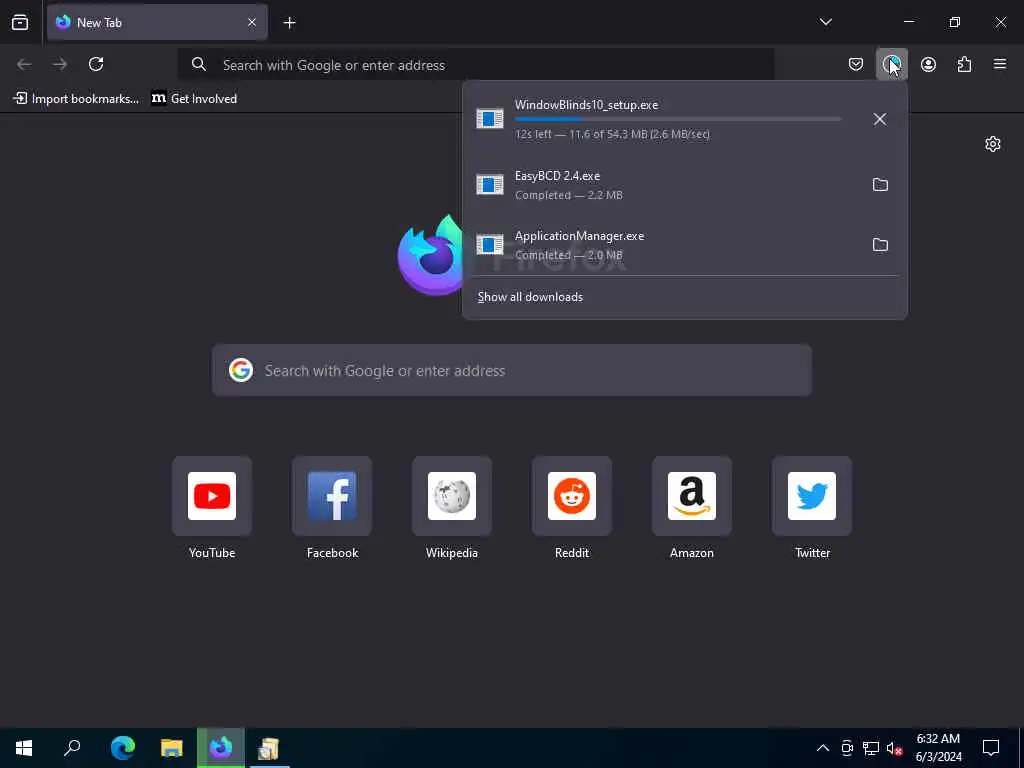Show EasyBCD 2.4.exe in folder
The width and height of the screenshot is (1024, 768).
(x=880, y=185)
